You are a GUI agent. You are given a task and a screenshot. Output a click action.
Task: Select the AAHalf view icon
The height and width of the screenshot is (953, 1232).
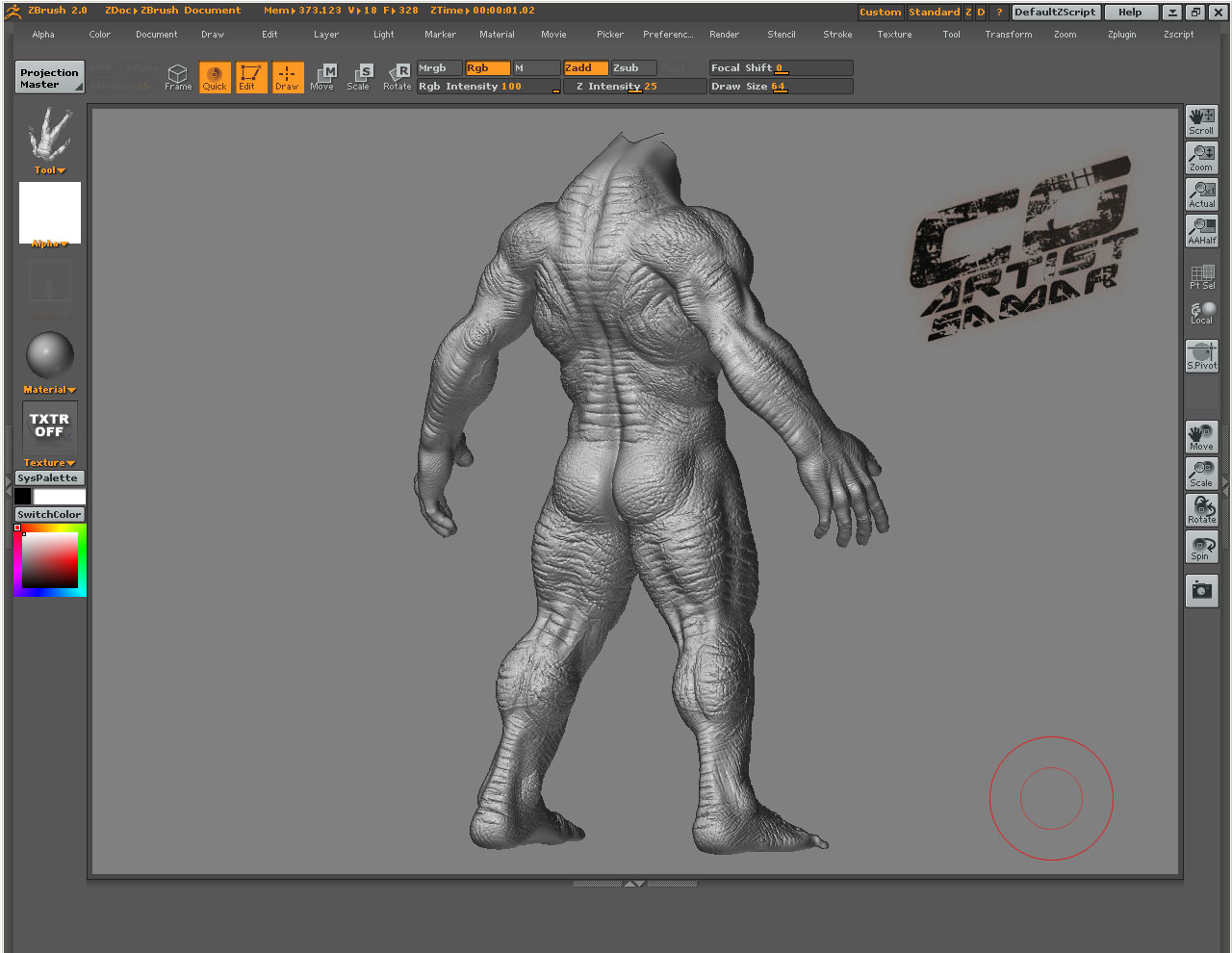pos(1201,231)
